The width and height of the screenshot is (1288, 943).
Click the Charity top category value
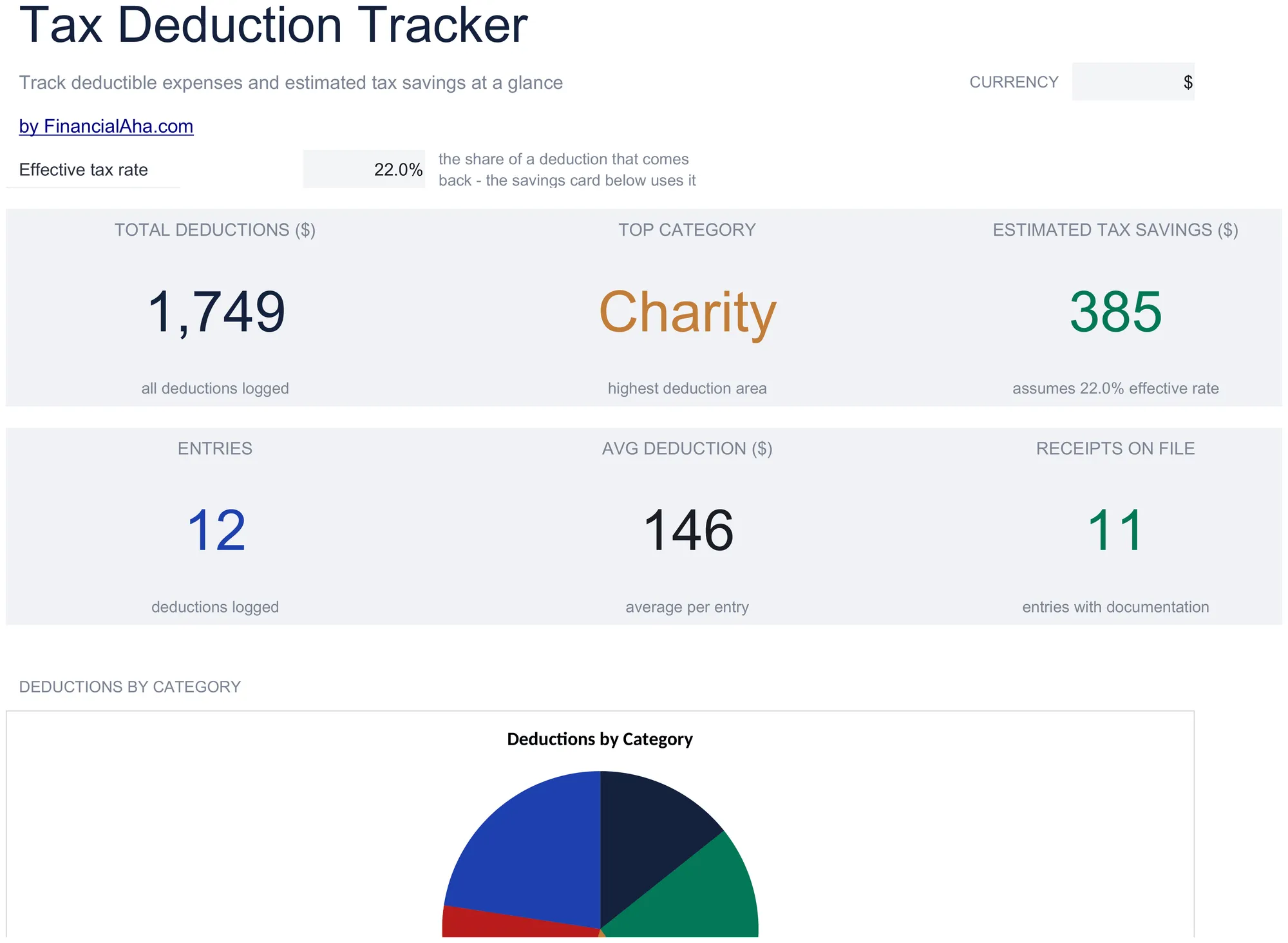(687, 314)
